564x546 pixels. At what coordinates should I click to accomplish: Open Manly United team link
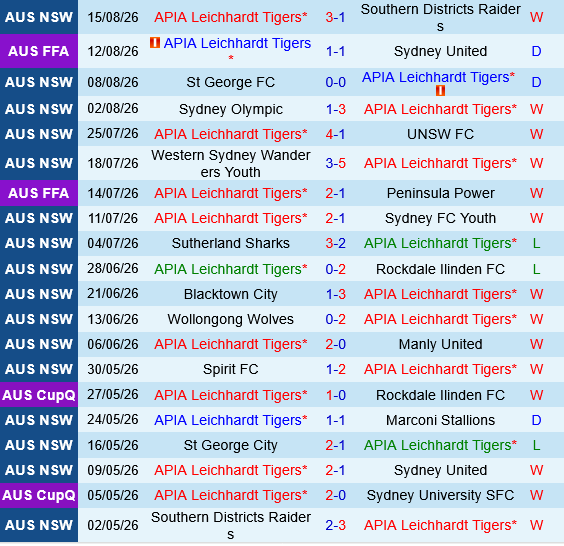tap(440, 345)
